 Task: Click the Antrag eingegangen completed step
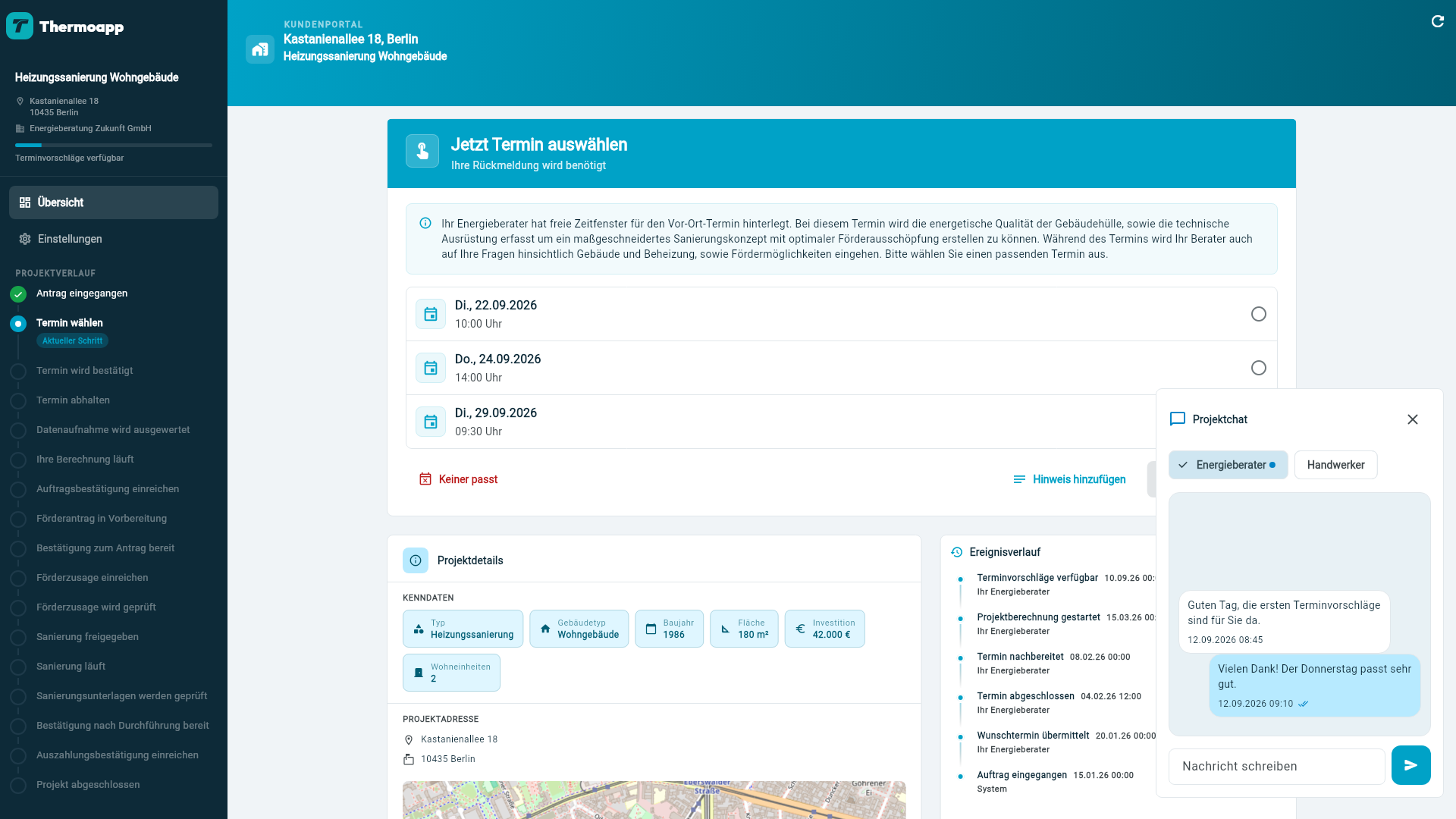point(82,293)
